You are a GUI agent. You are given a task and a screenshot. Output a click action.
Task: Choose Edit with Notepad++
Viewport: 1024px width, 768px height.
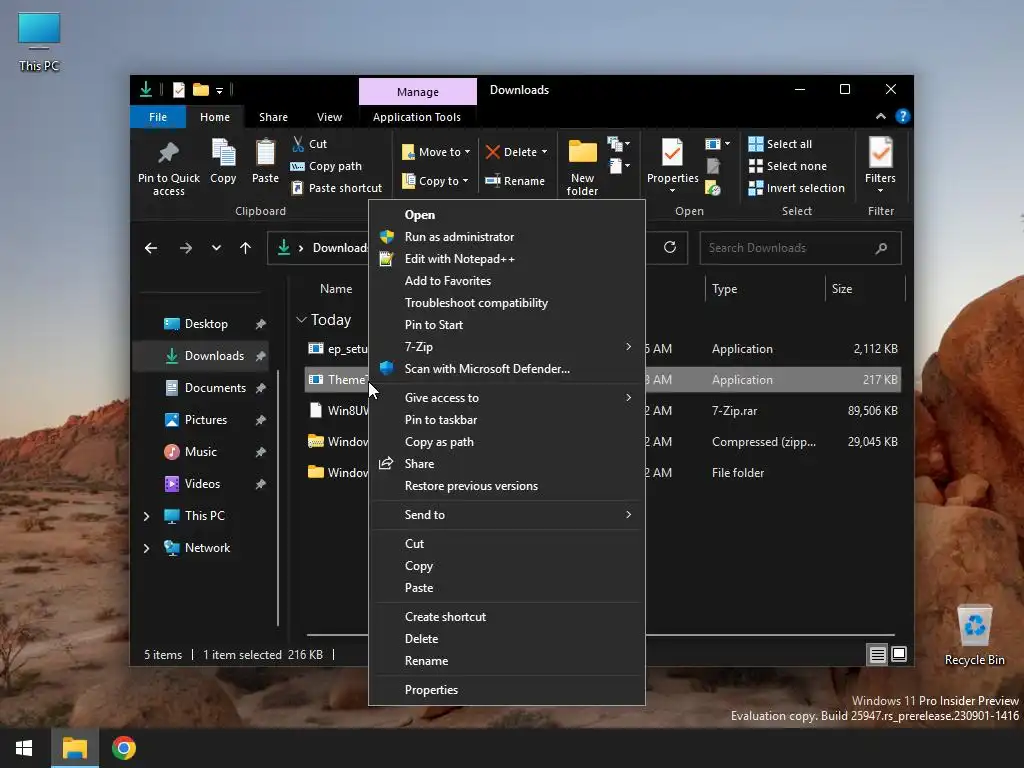coord(507,259)
